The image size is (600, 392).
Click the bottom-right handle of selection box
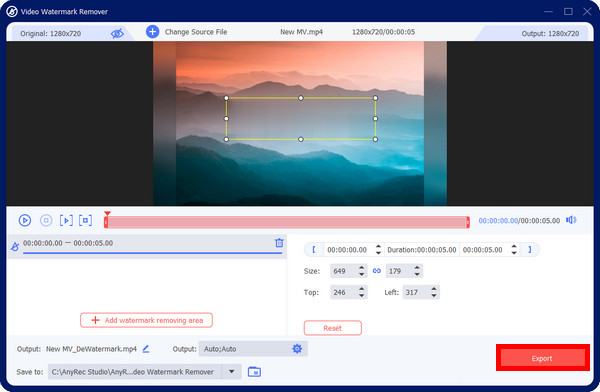(375, 139)
